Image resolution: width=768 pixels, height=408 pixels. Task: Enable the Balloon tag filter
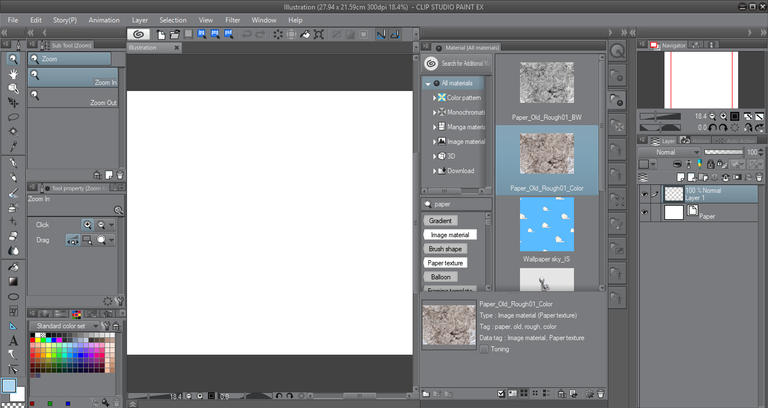440,277
